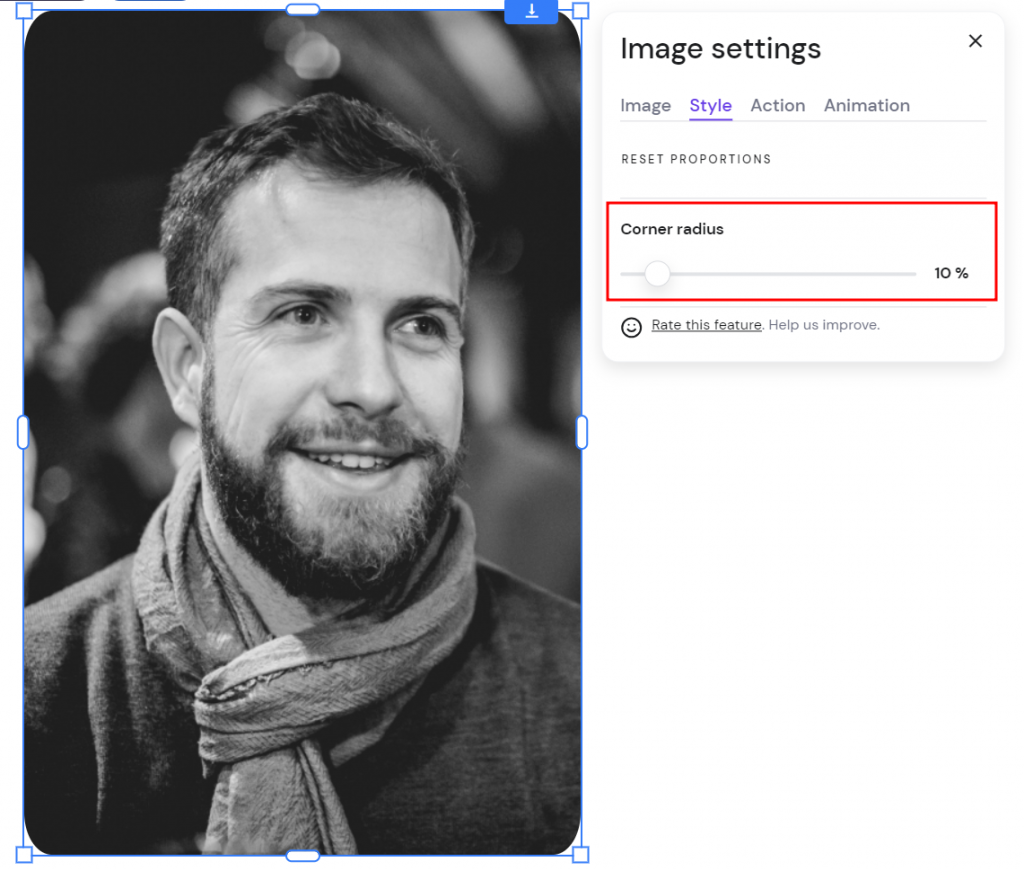Close the Image settings panel

coord(975,41)
